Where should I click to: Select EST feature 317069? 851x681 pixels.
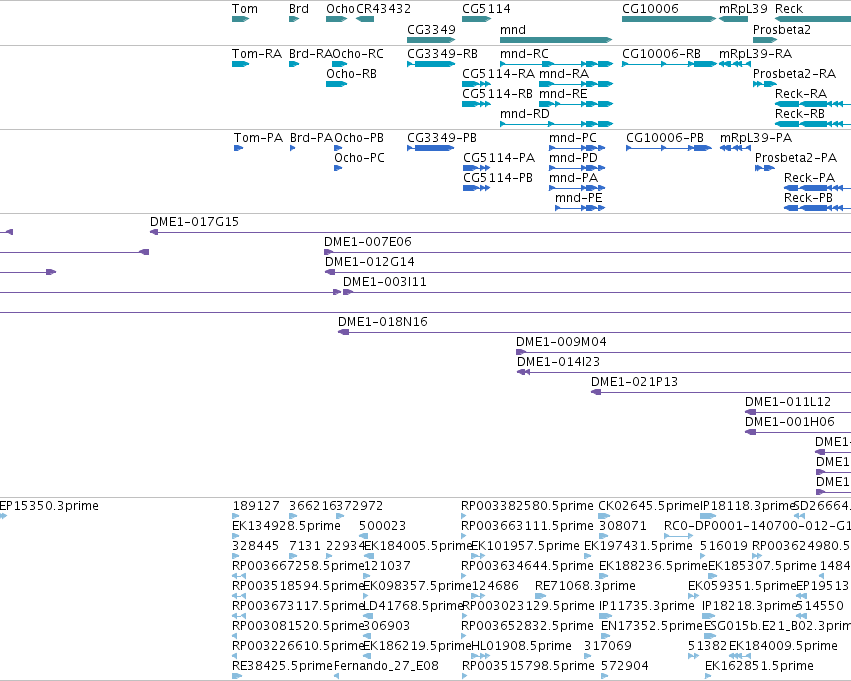point(586,656)
